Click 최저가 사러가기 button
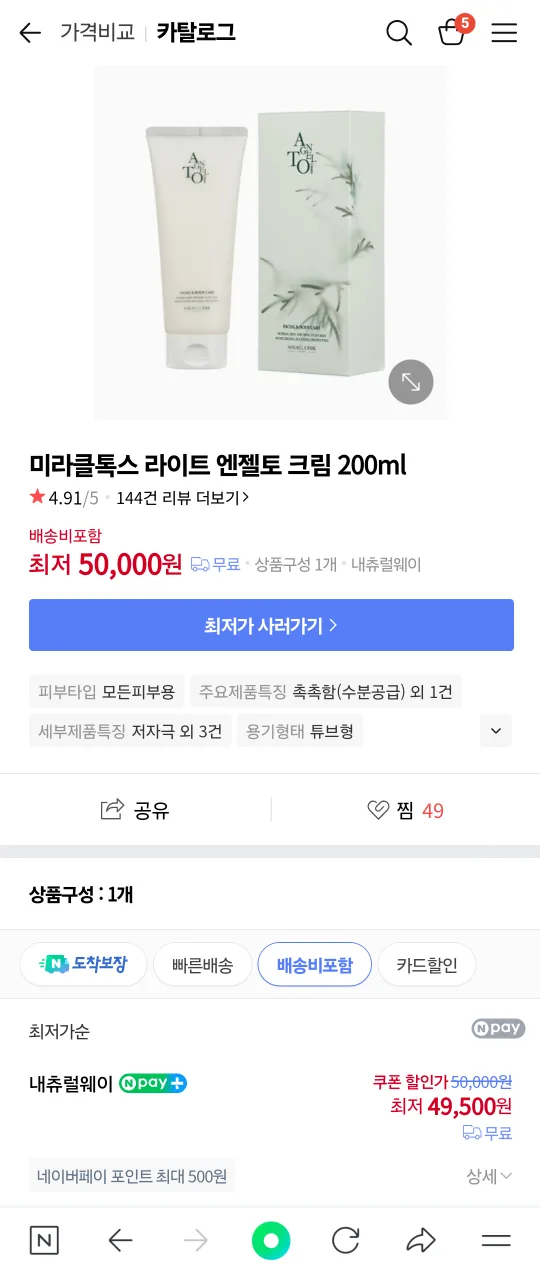540x1273 pixels. pyautogui.click(x=271, y=625)
